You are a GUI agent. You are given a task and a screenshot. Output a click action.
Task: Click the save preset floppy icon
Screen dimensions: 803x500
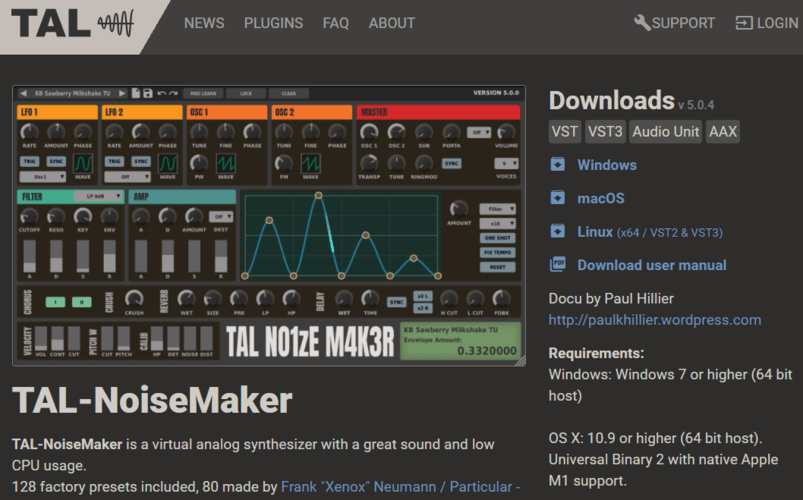[148, 93]
